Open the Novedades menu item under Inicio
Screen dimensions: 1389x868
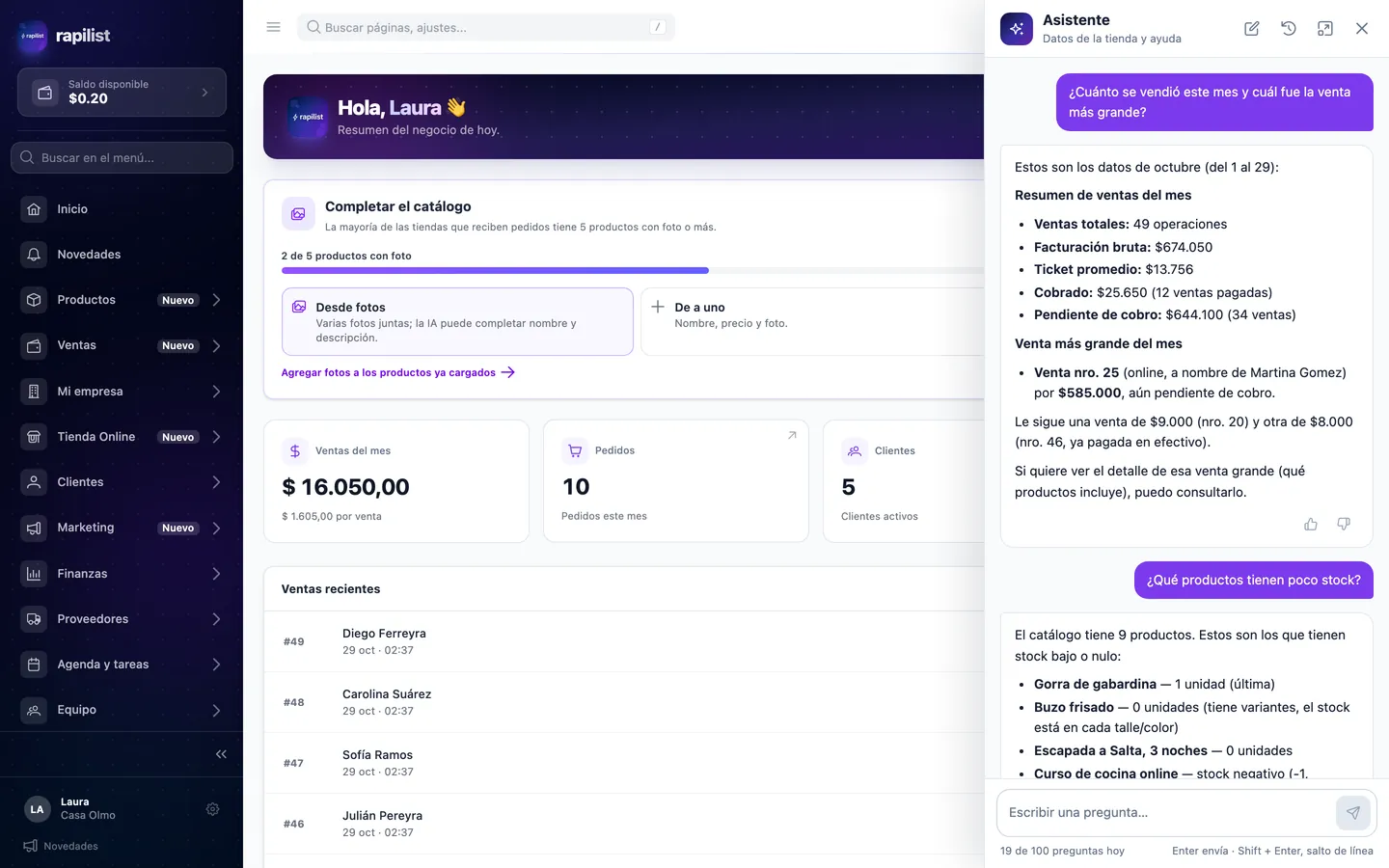[122, 255]
